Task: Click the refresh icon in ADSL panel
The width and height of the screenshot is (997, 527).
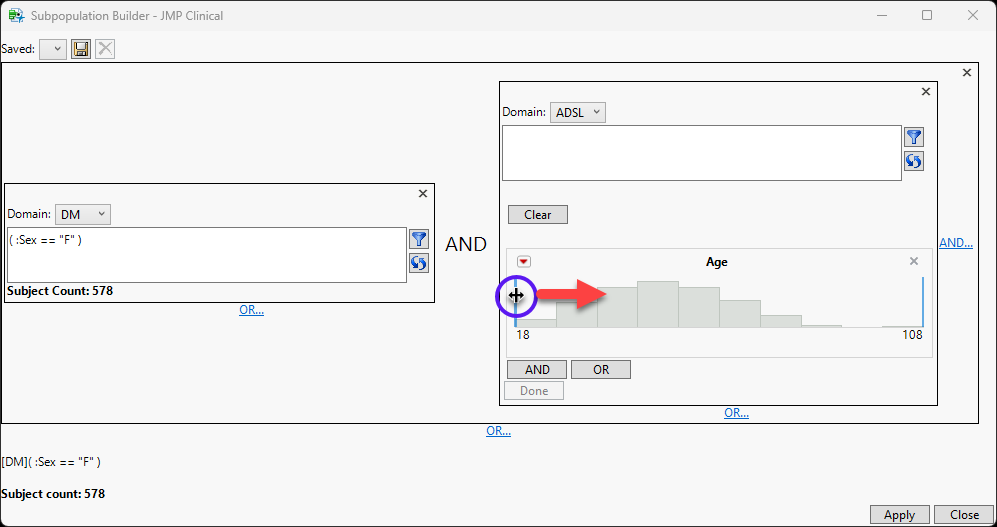Action: click(x=913, y=161)
